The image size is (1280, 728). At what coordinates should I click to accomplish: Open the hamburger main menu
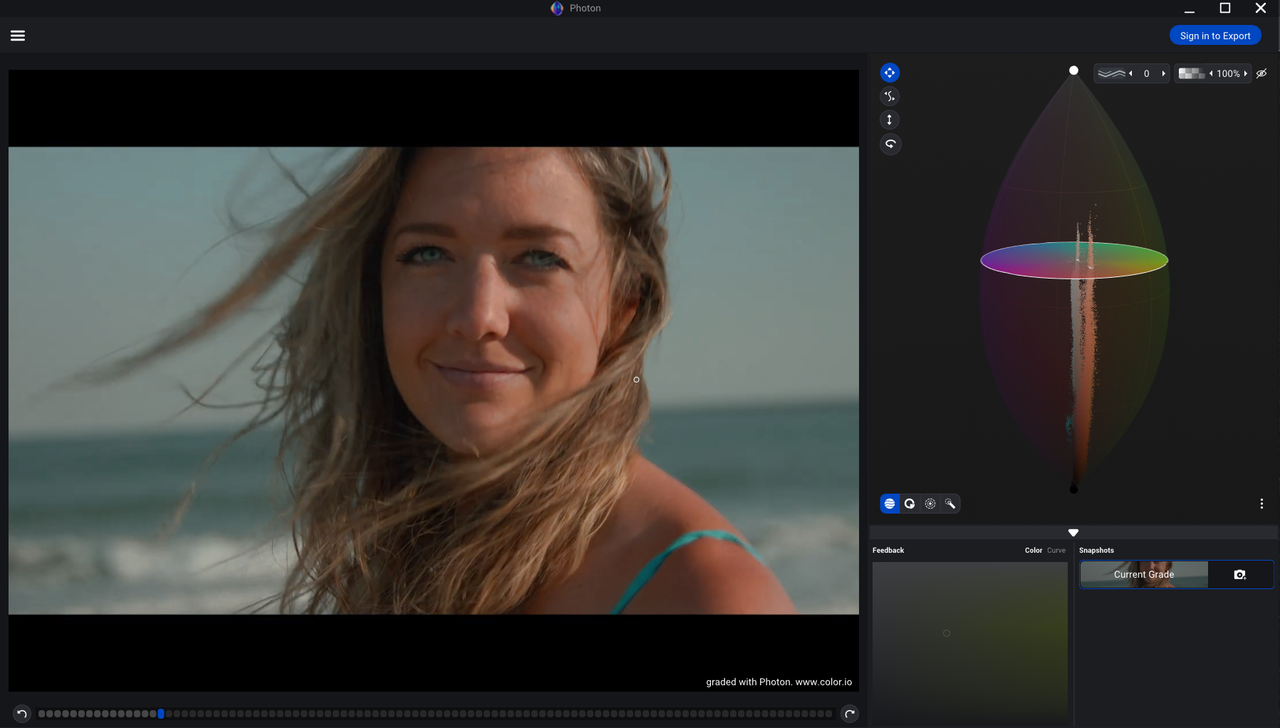[17, 36]
